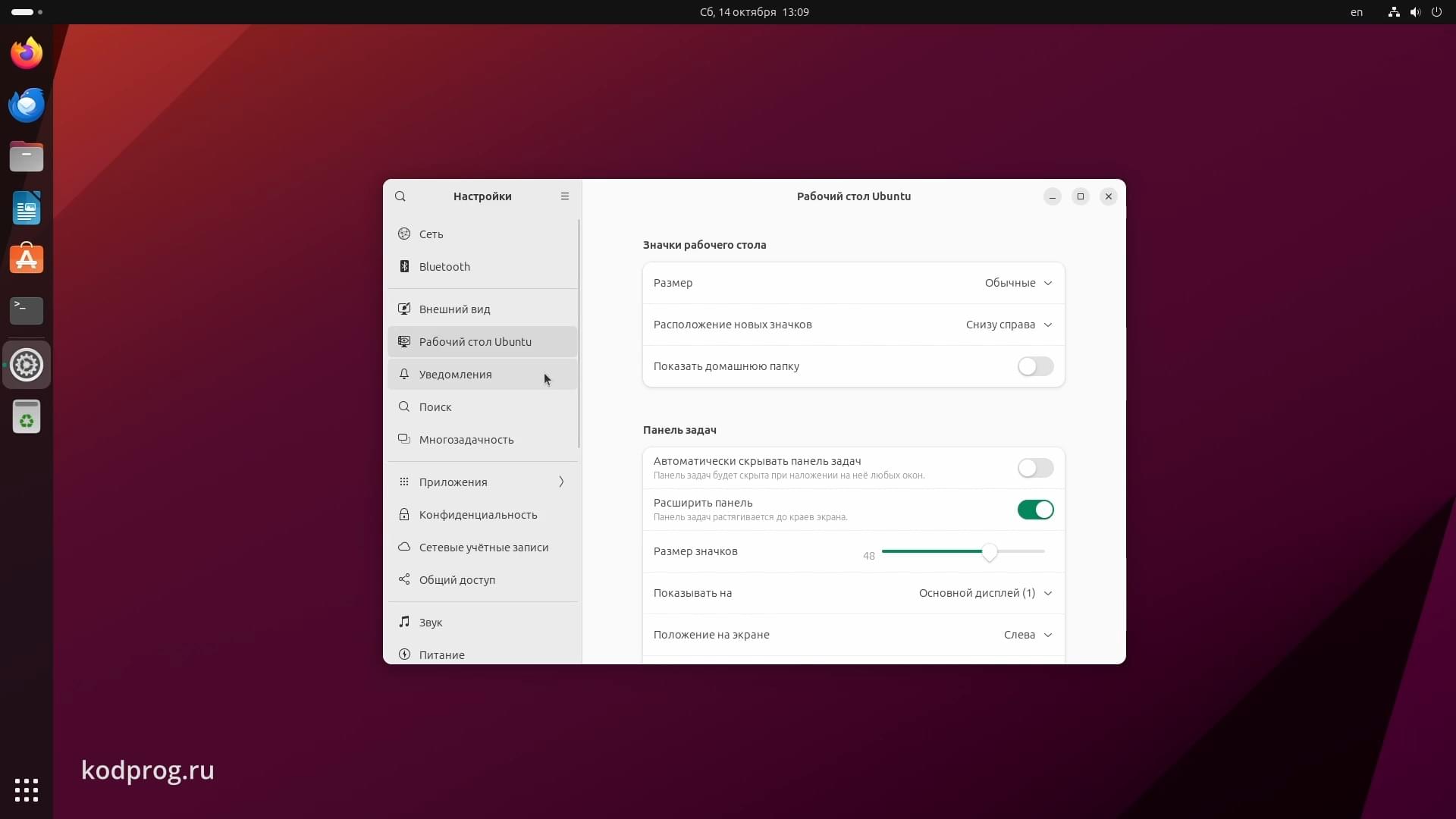
Task: Open the date and clock menu
Action: (x=754, y=12)
